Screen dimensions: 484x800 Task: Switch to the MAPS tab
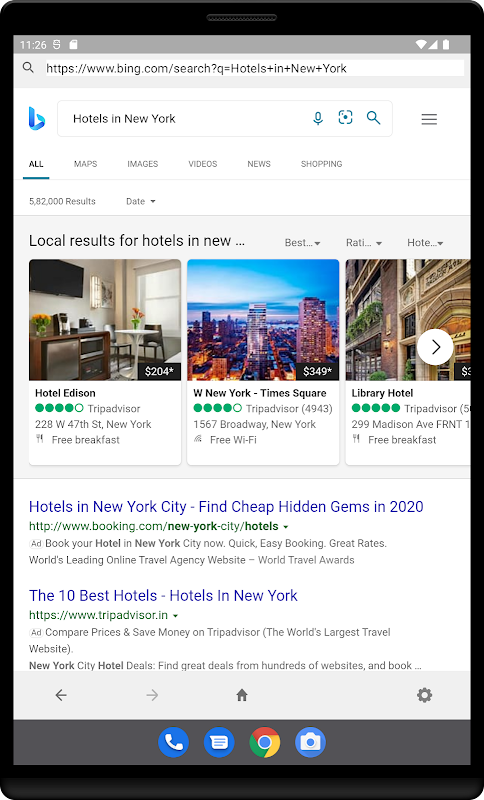point(85,164)
